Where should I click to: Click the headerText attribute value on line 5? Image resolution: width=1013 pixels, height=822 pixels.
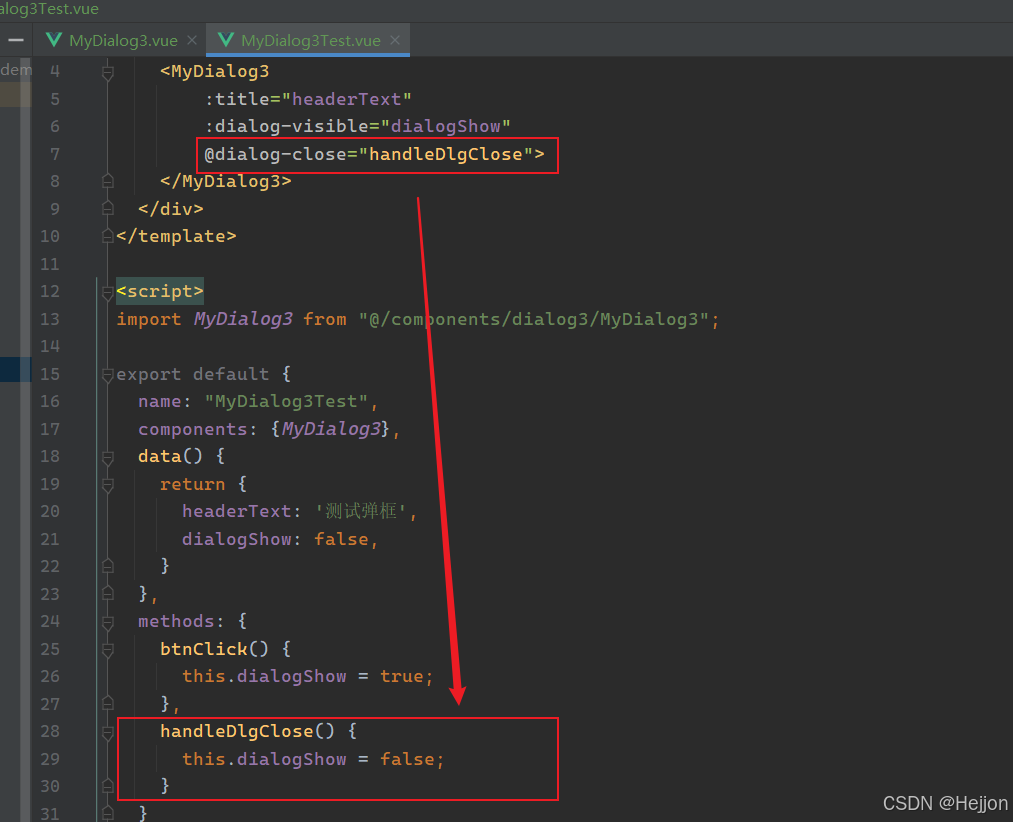[346, 99]
